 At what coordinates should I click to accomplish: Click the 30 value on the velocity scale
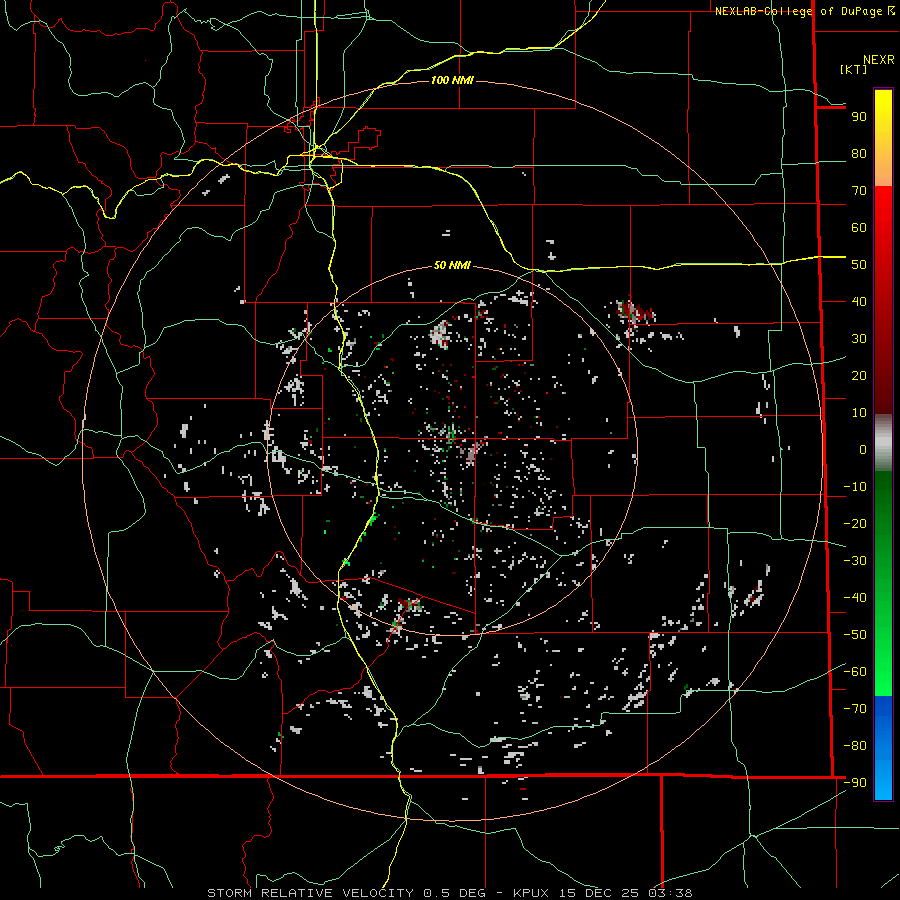pyautogui.click(x=859, y=339)
